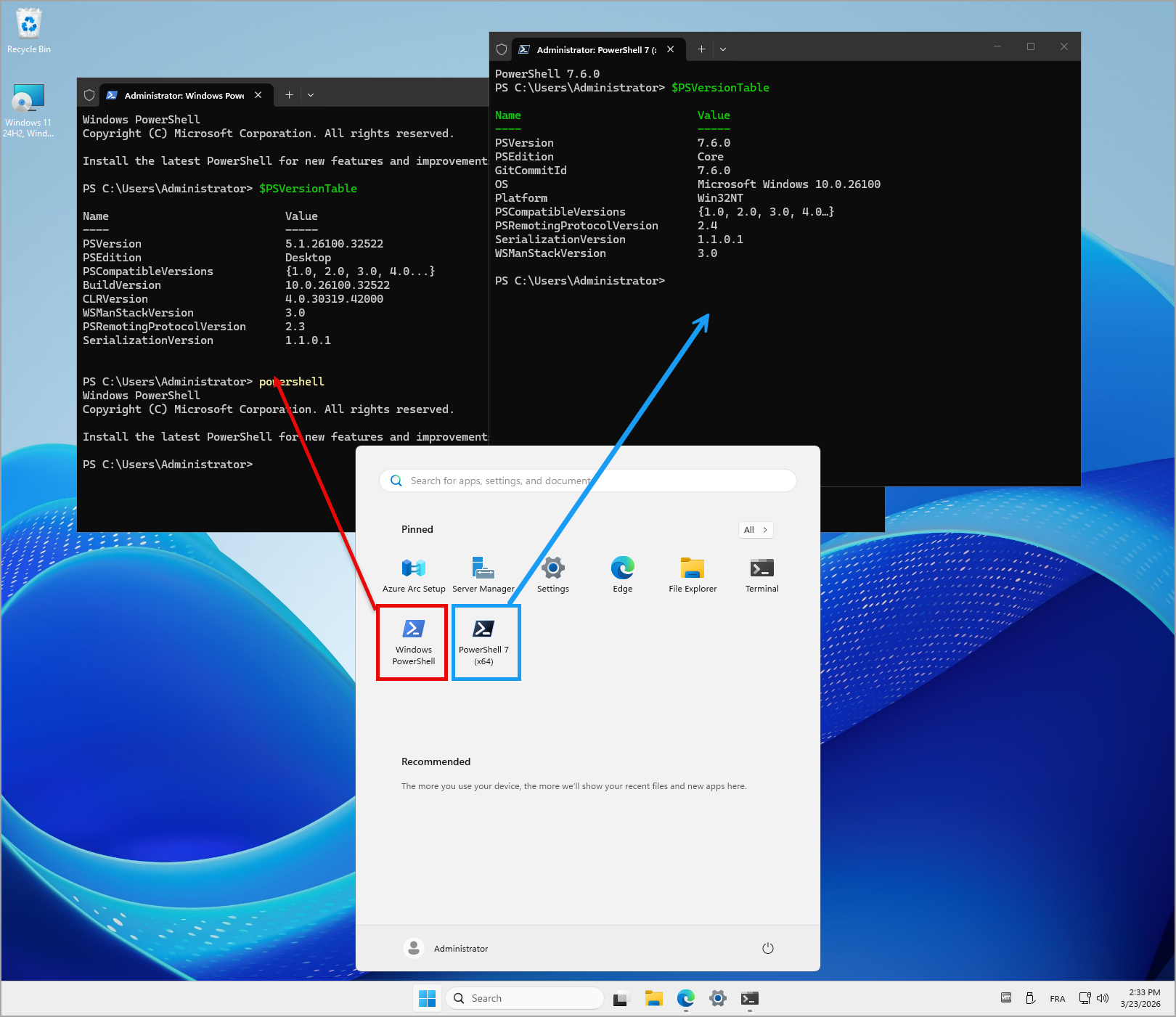The width and height of the screenshot is (1176, 1017).
Task: Launch Edge from Start menu pinned apps
Action: [623, 575]
